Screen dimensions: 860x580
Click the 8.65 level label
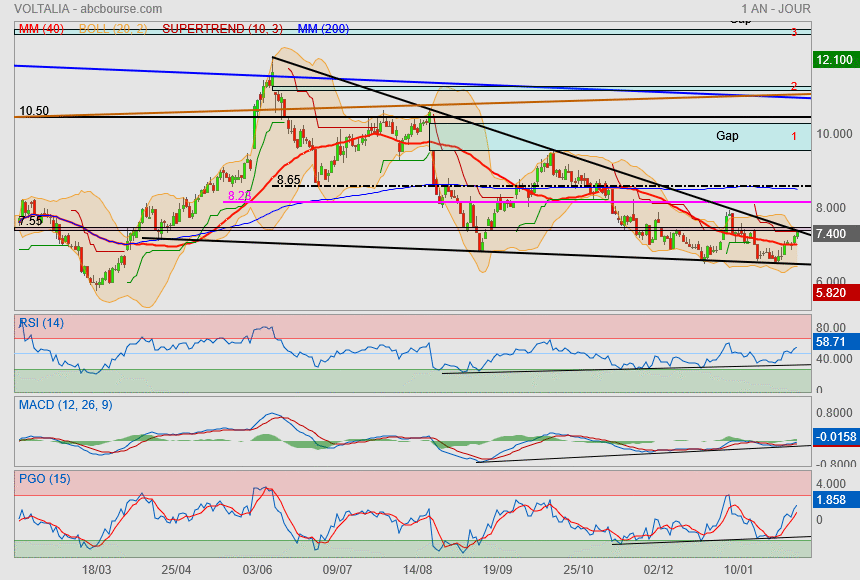click(288, 179)
